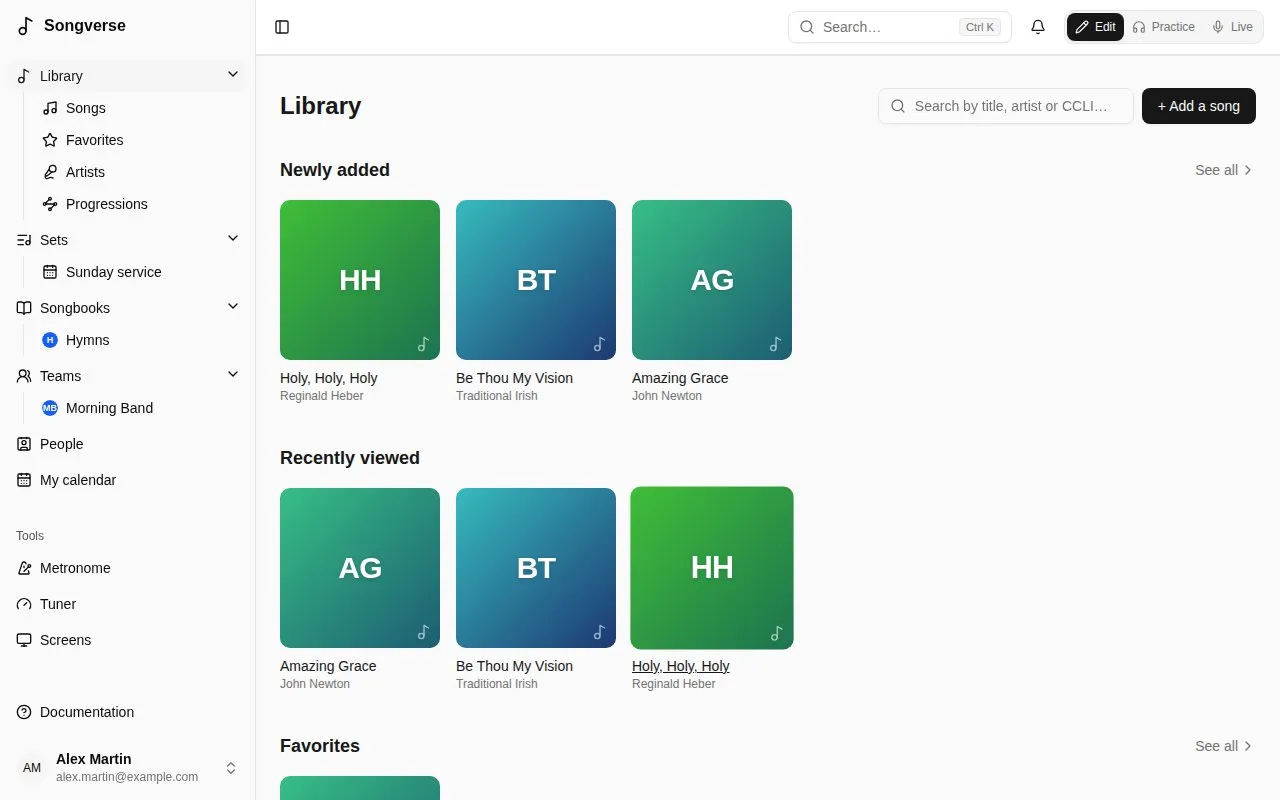1280x800 pixels.
Task: Click the People contact icon
Action: 24,444
